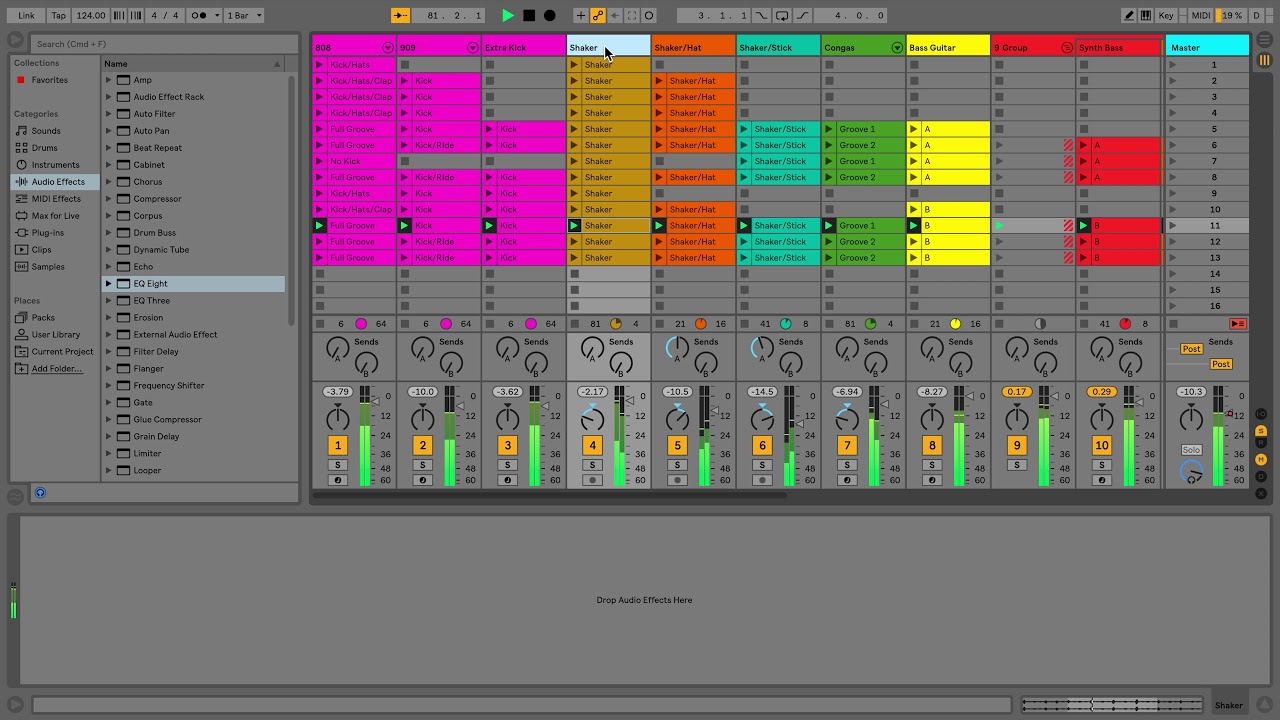This screenshot has width=1280, height=720.
Task: Click the browser Search field
Action: point(165,44)
